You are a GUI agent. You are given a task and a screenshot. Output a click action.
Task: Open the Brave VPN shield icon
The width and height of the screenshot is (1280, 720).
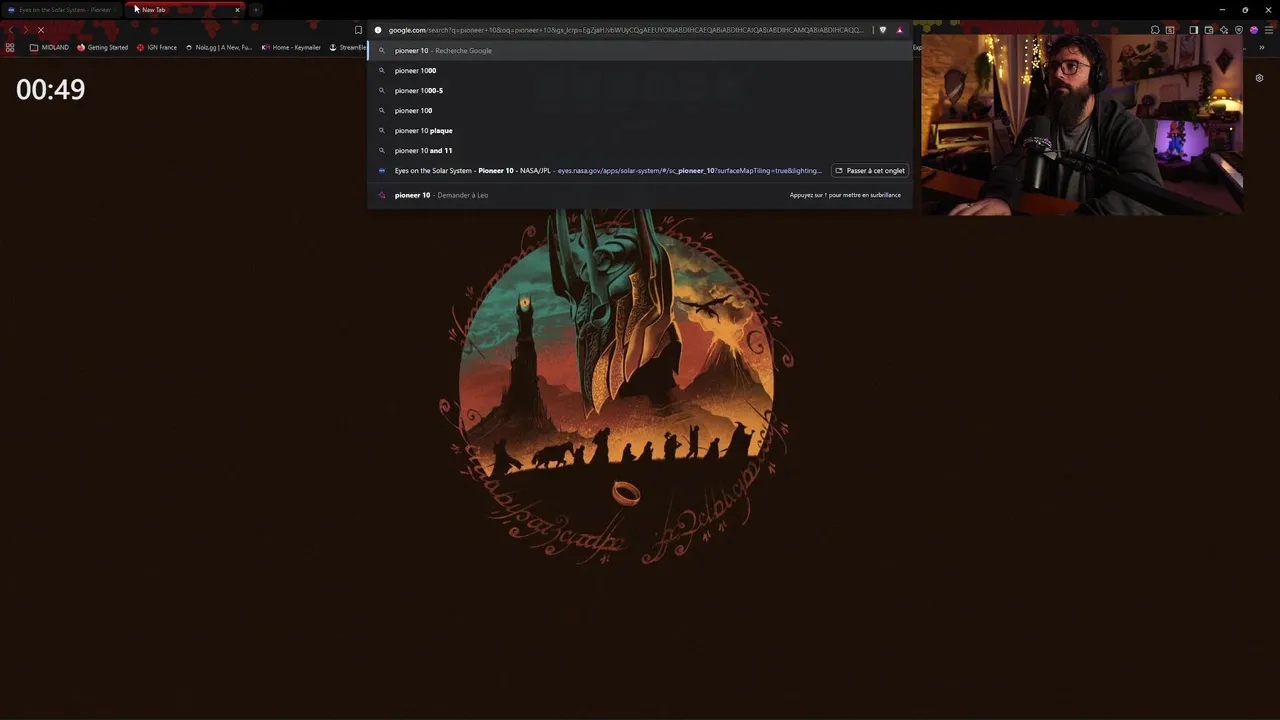click(x=1239, y=30)
